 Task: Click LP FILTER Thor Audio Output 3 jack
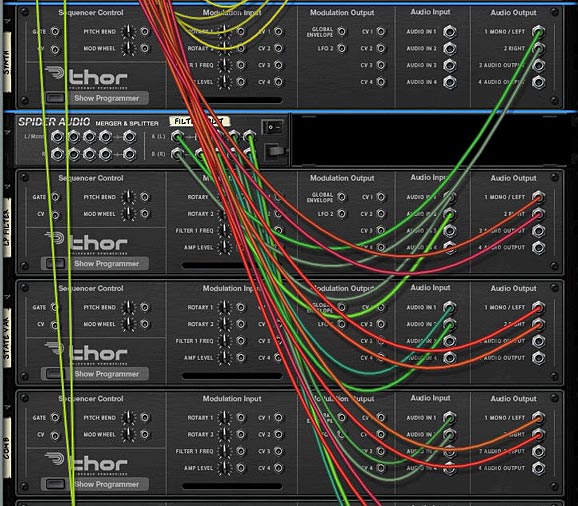click(538, 231)
